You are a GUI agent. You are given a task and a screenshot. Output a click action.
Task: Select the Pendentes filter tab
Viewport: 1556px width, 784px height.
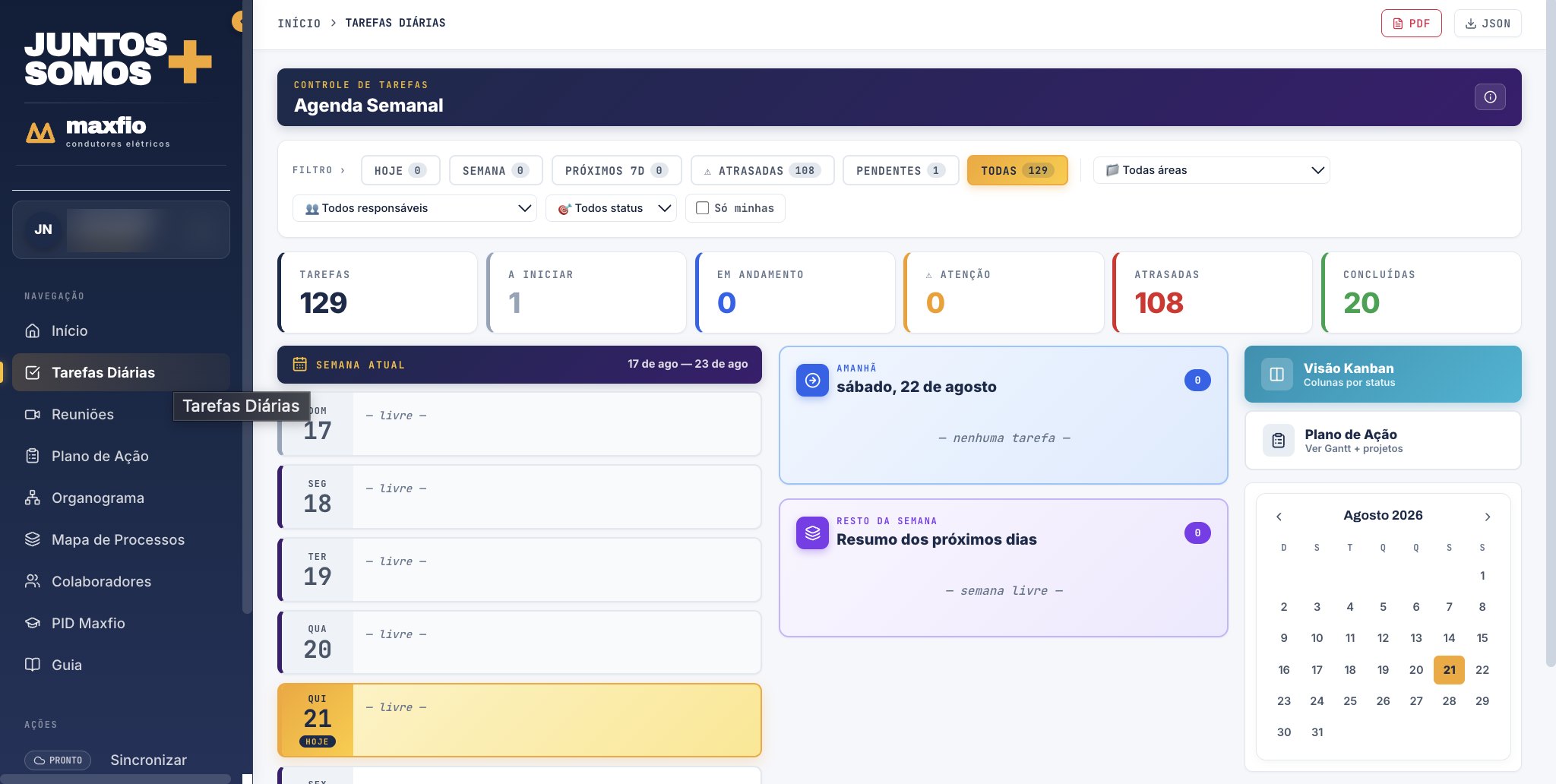point(901,170)
